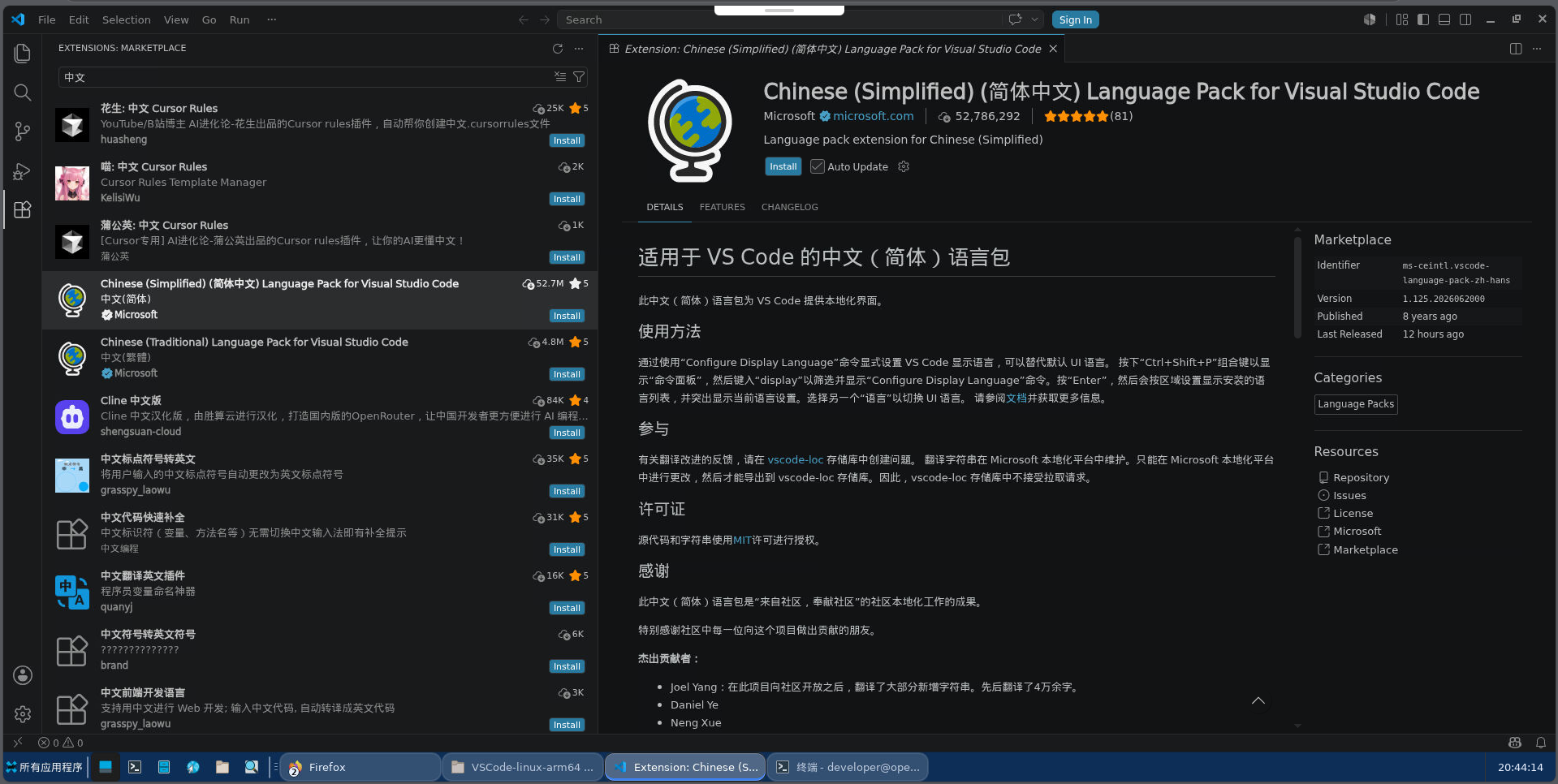
Task: Clear extensions search results
Action: (560, 77)
